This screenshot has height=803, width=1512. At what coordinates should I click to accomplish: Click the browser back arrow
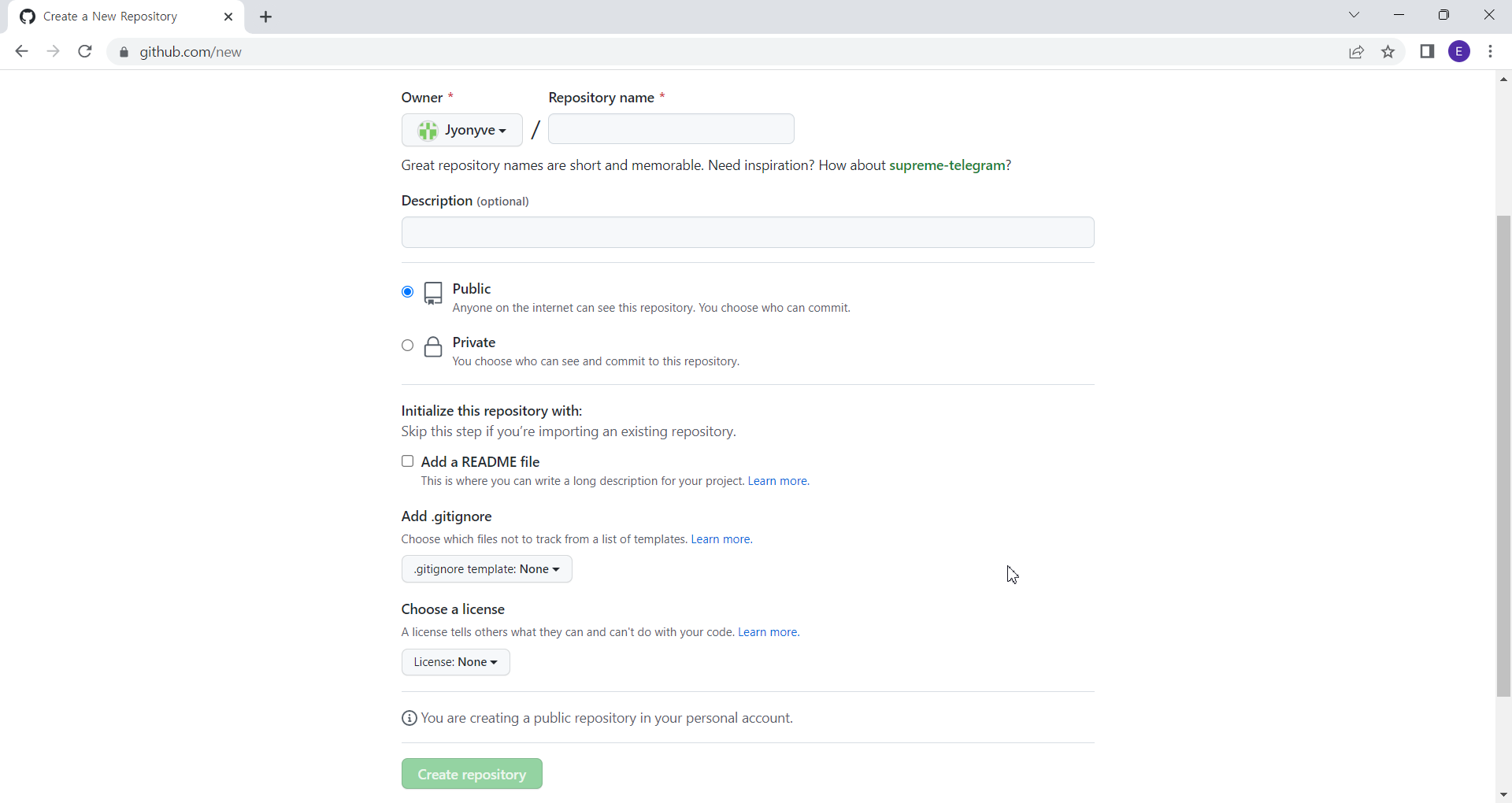pyautogui.click(x=21, y=52)
